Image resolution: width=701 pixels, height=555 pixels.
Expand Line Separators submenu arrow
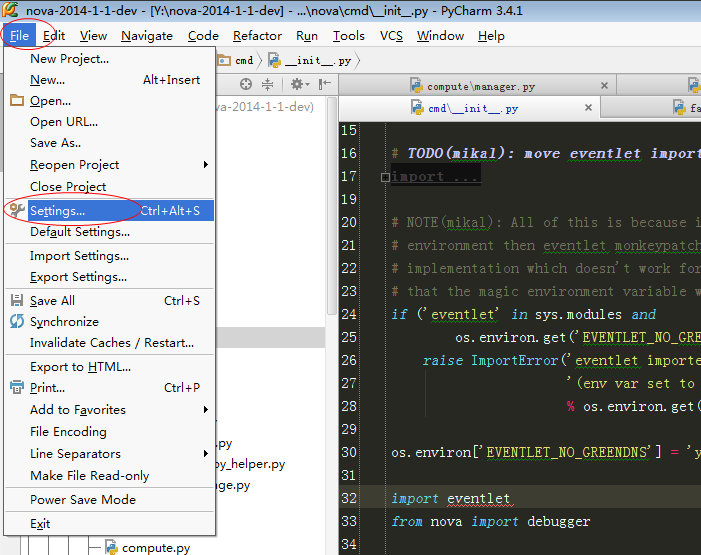tap(206, 453)
